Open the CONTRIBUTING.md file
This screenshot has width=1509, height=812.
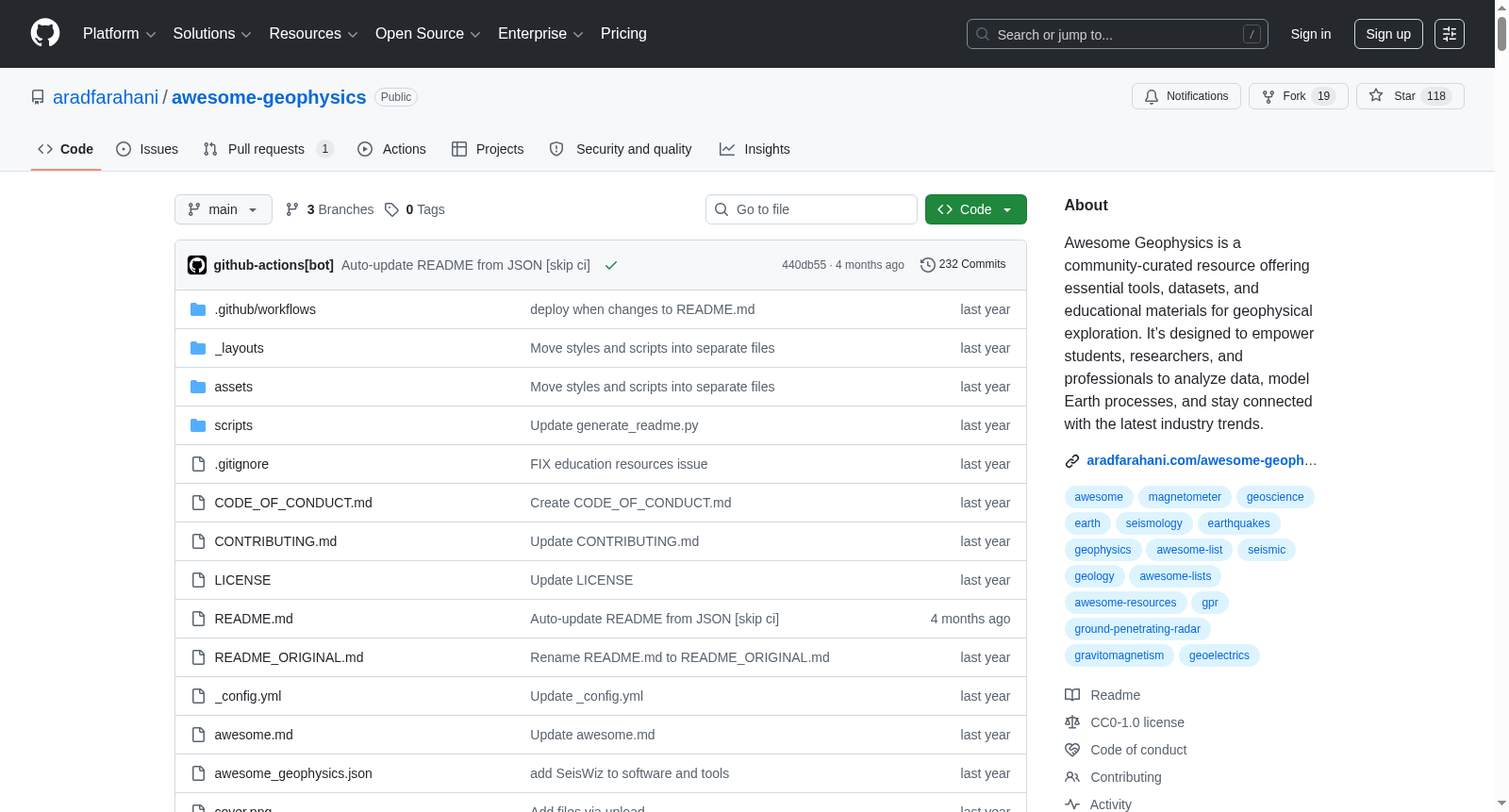[275, 541]
